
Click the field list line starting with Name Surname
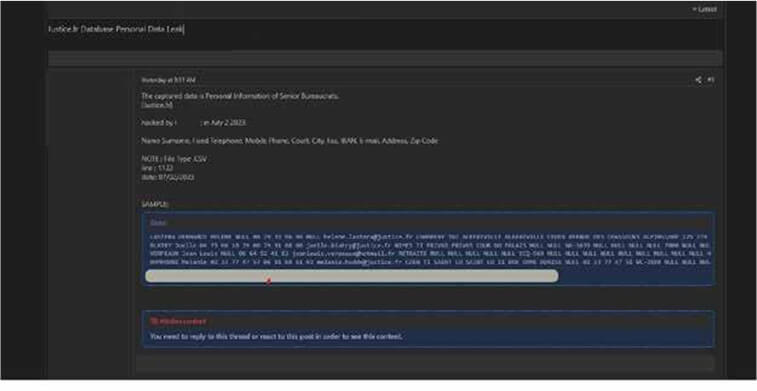click(290, 141)
